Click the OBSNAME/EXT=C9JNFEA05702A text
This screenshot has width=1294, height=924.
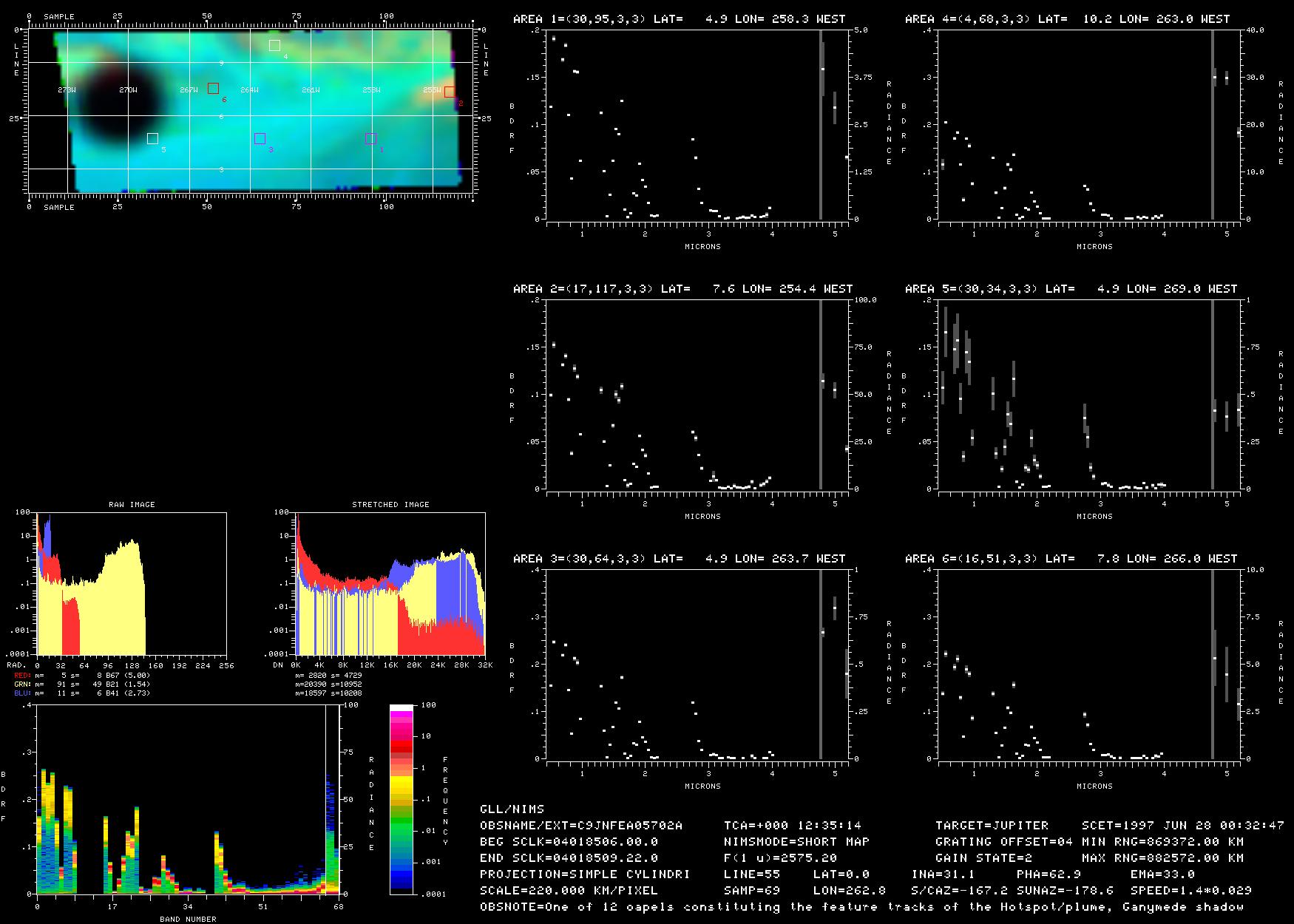point(581,825)
